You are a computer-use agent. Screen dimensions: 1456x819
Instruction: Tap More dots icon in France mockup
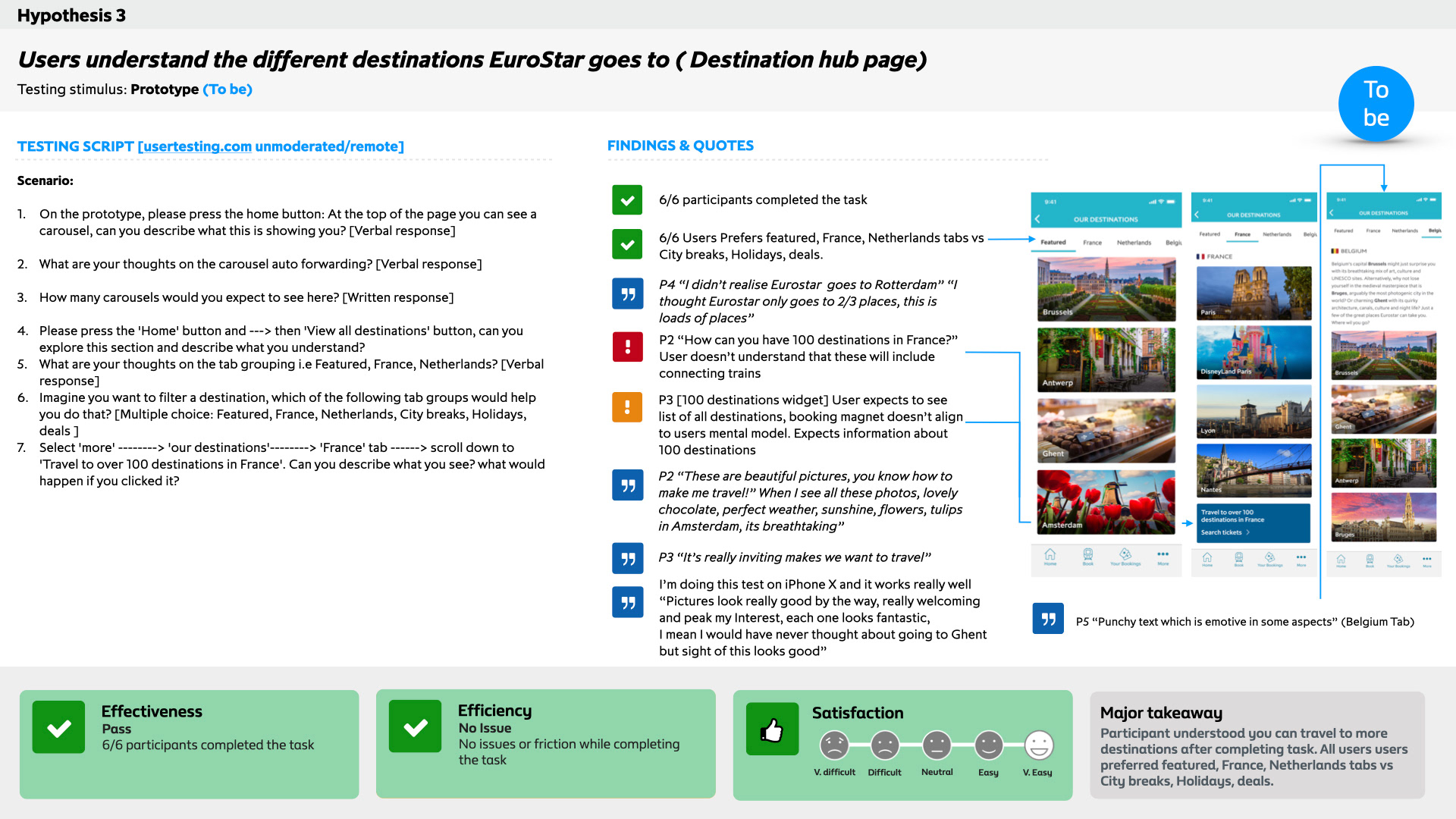click(1301, 558)
